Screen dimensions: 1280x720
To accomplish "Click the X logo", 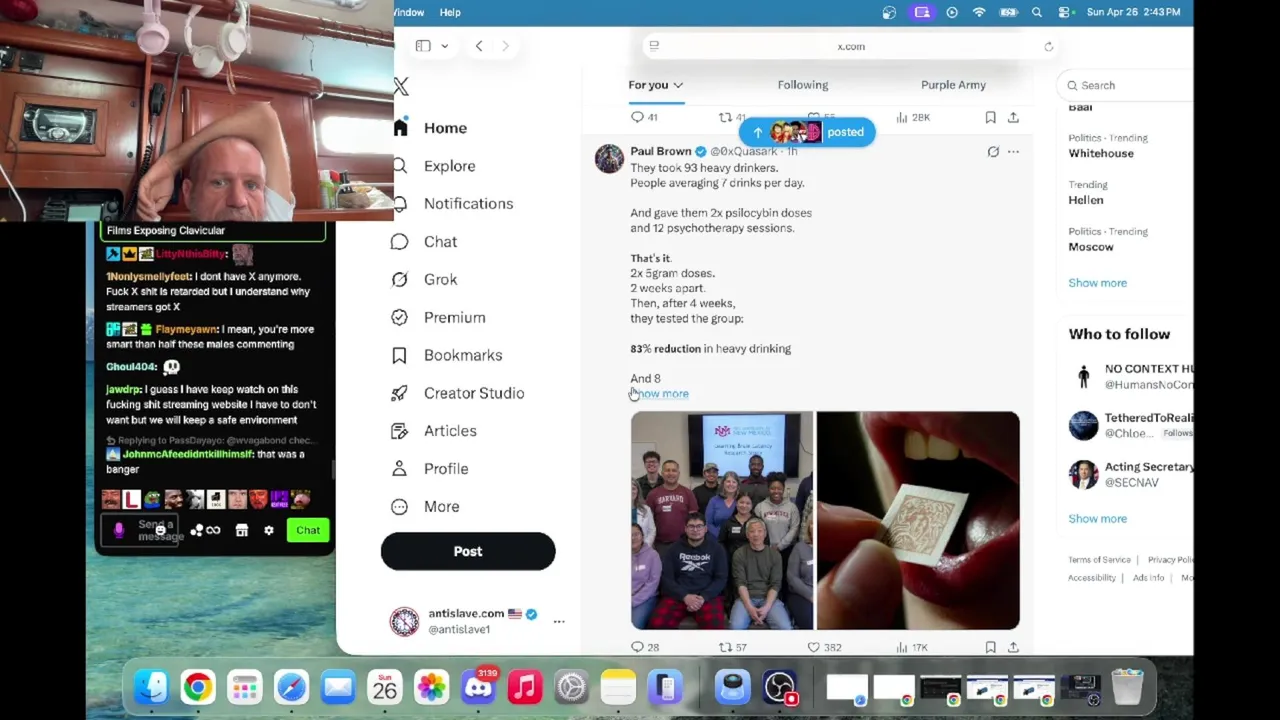I will click(401, 87).
